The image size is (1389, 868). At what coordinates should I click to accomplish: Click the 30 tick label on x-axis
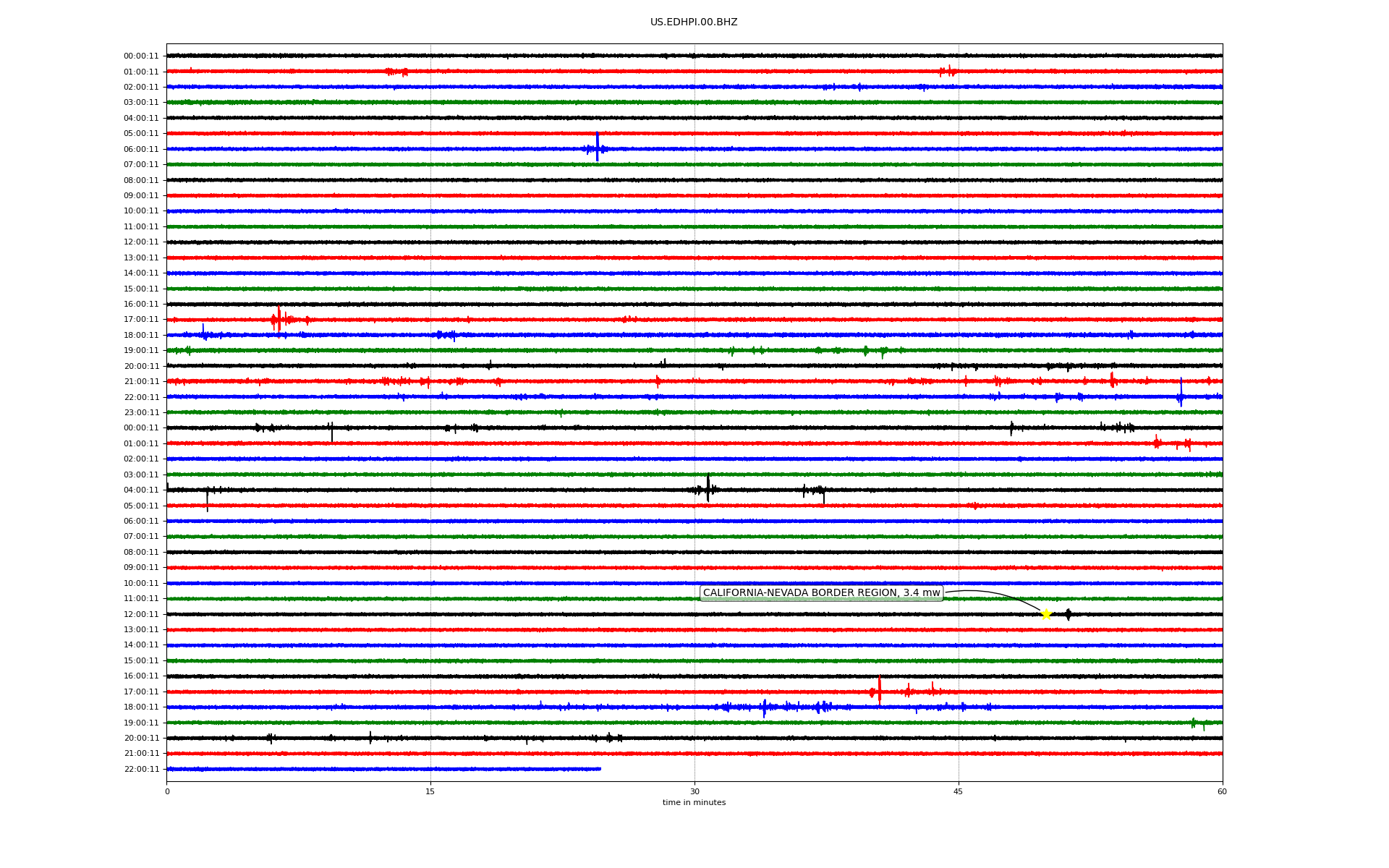[x=694, y=791]
